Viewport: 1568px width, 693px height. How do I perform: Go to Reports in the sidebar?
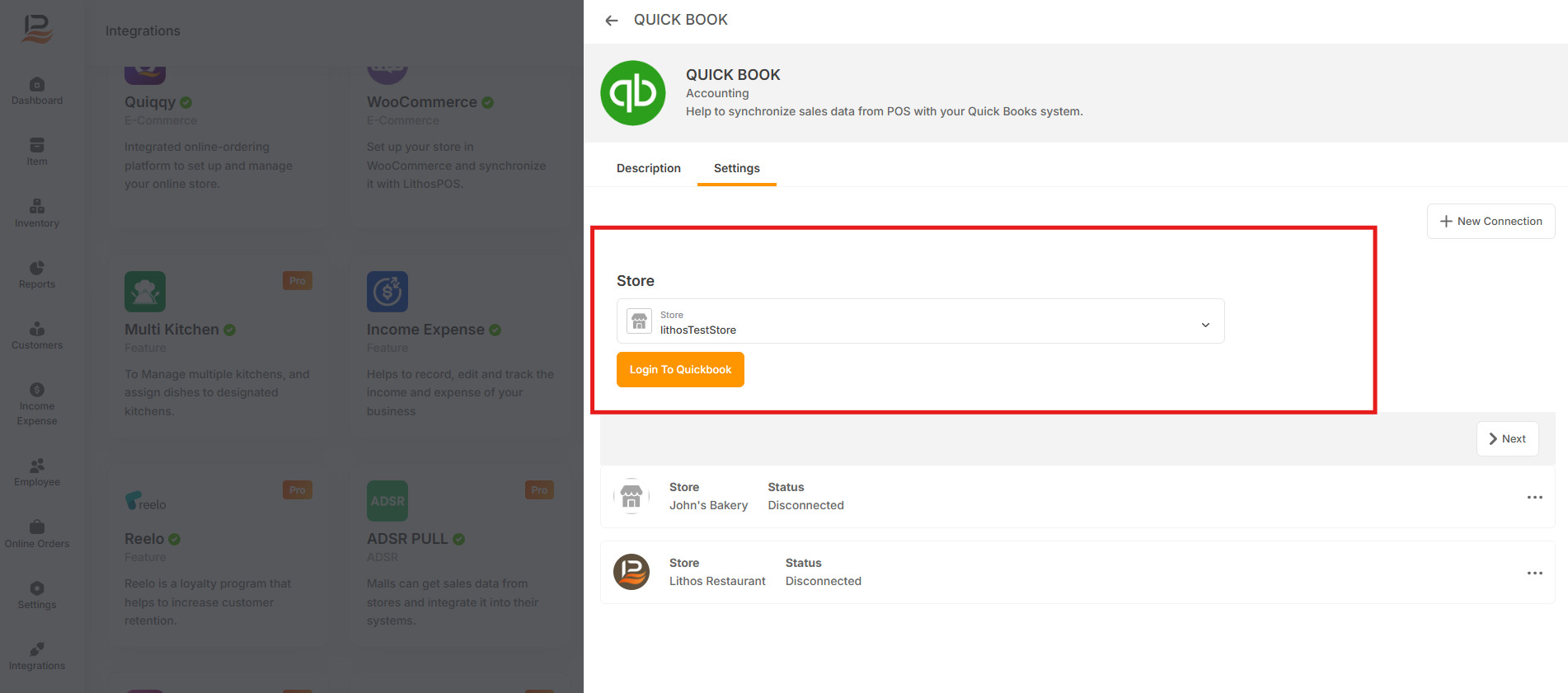(x=37, y=274)
